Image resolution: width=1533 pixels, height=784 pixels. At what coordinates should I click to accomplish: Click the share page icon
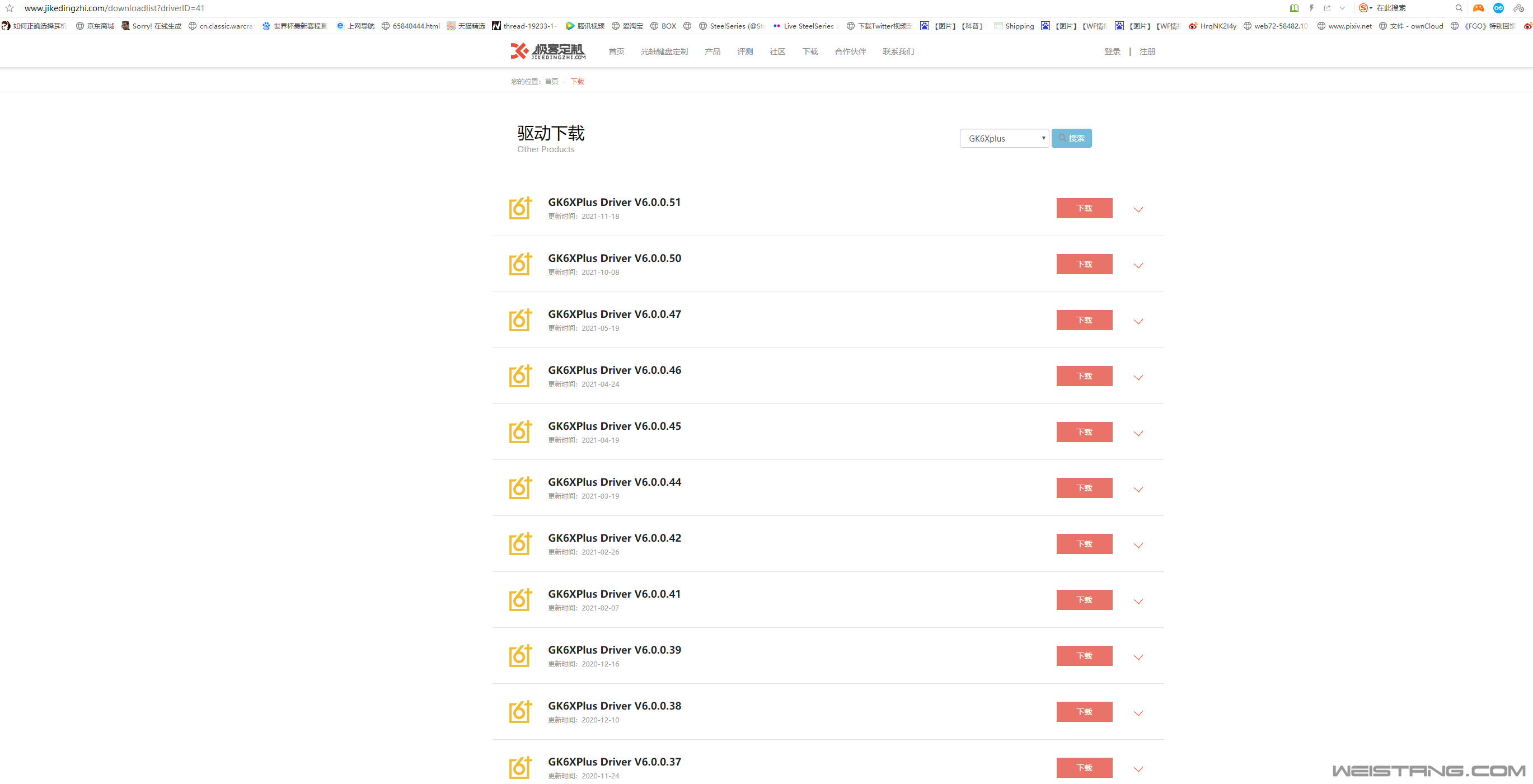[x=1327, y=8]
